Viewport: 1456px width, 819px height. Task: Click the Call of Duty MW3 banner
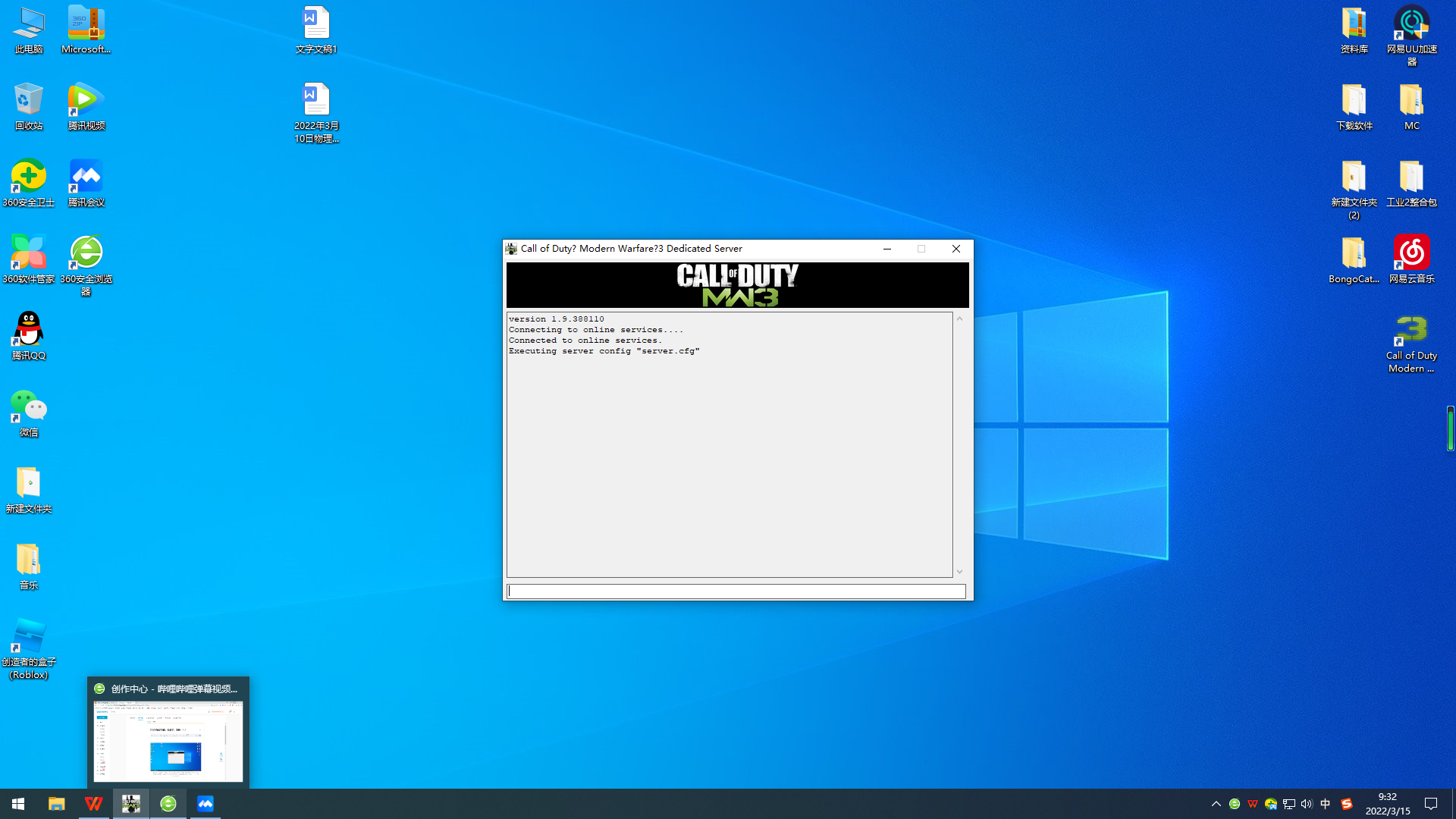point(737,284)
